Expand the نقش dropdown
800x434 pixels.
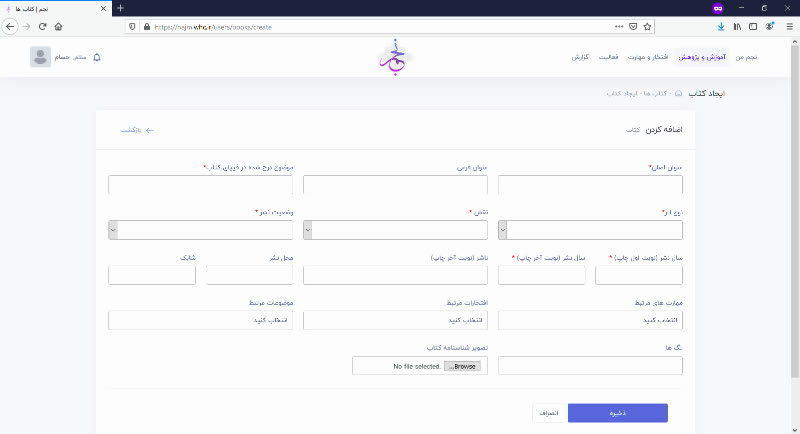(x=395, y=230)
